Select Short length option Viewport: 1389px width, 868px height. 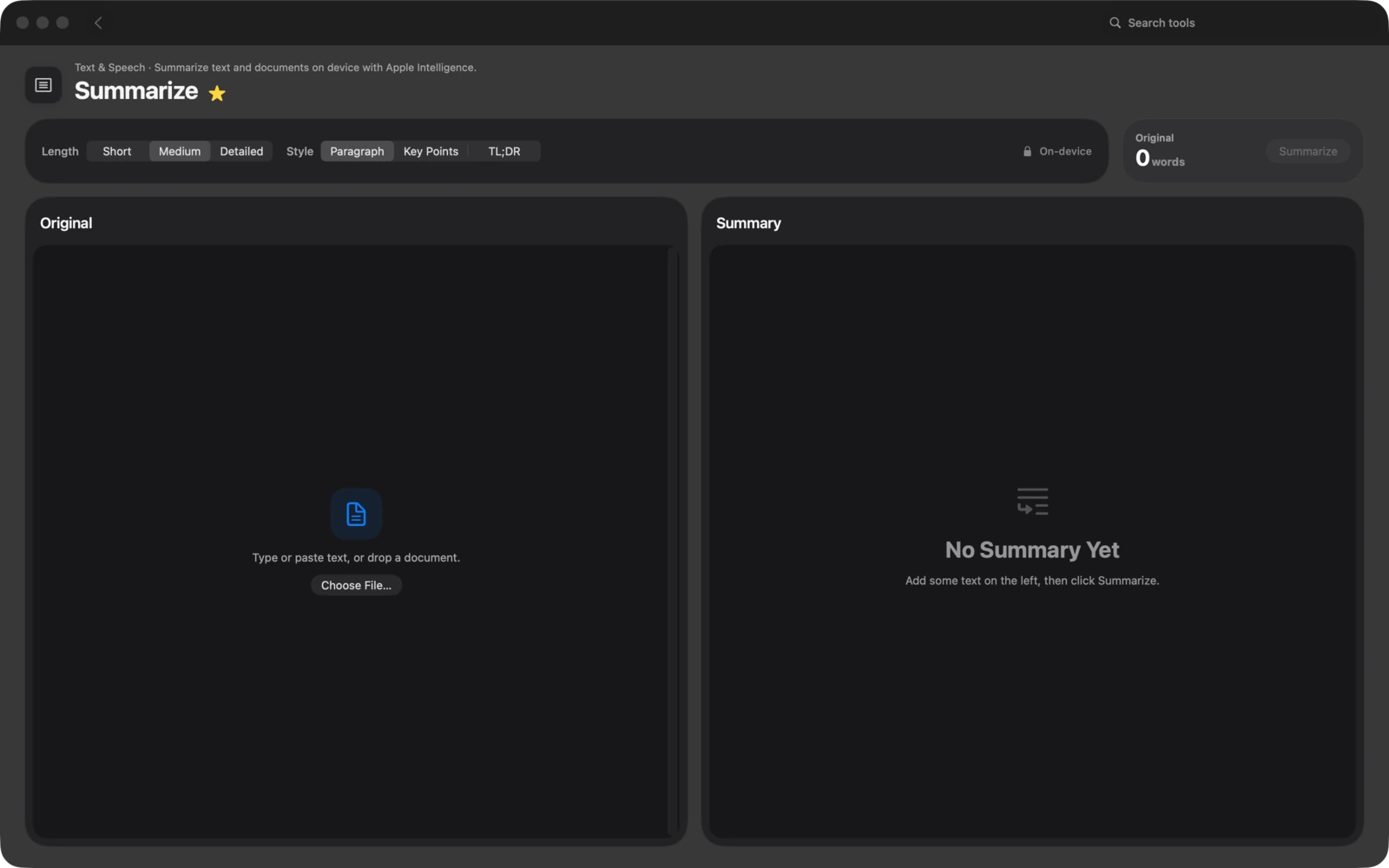pyautogui.click(x=117, y=151)
